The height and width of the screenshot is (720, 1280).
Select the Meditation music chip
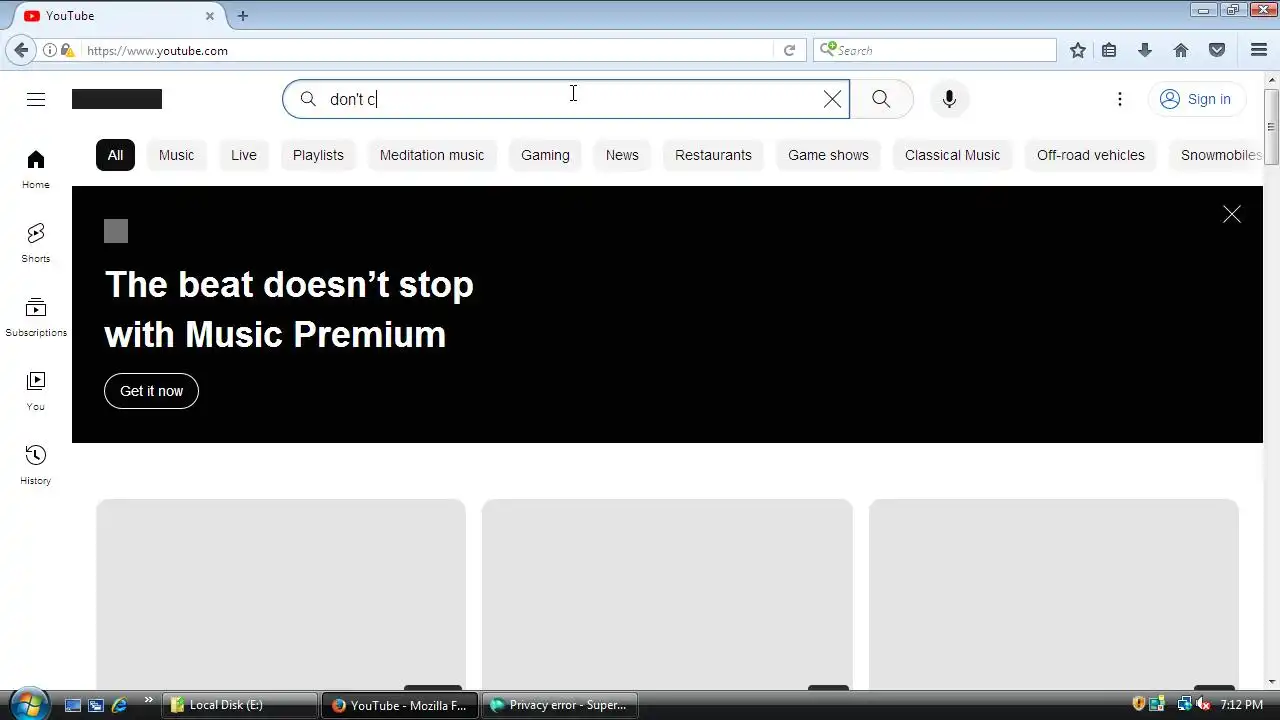tap(432, 155)
